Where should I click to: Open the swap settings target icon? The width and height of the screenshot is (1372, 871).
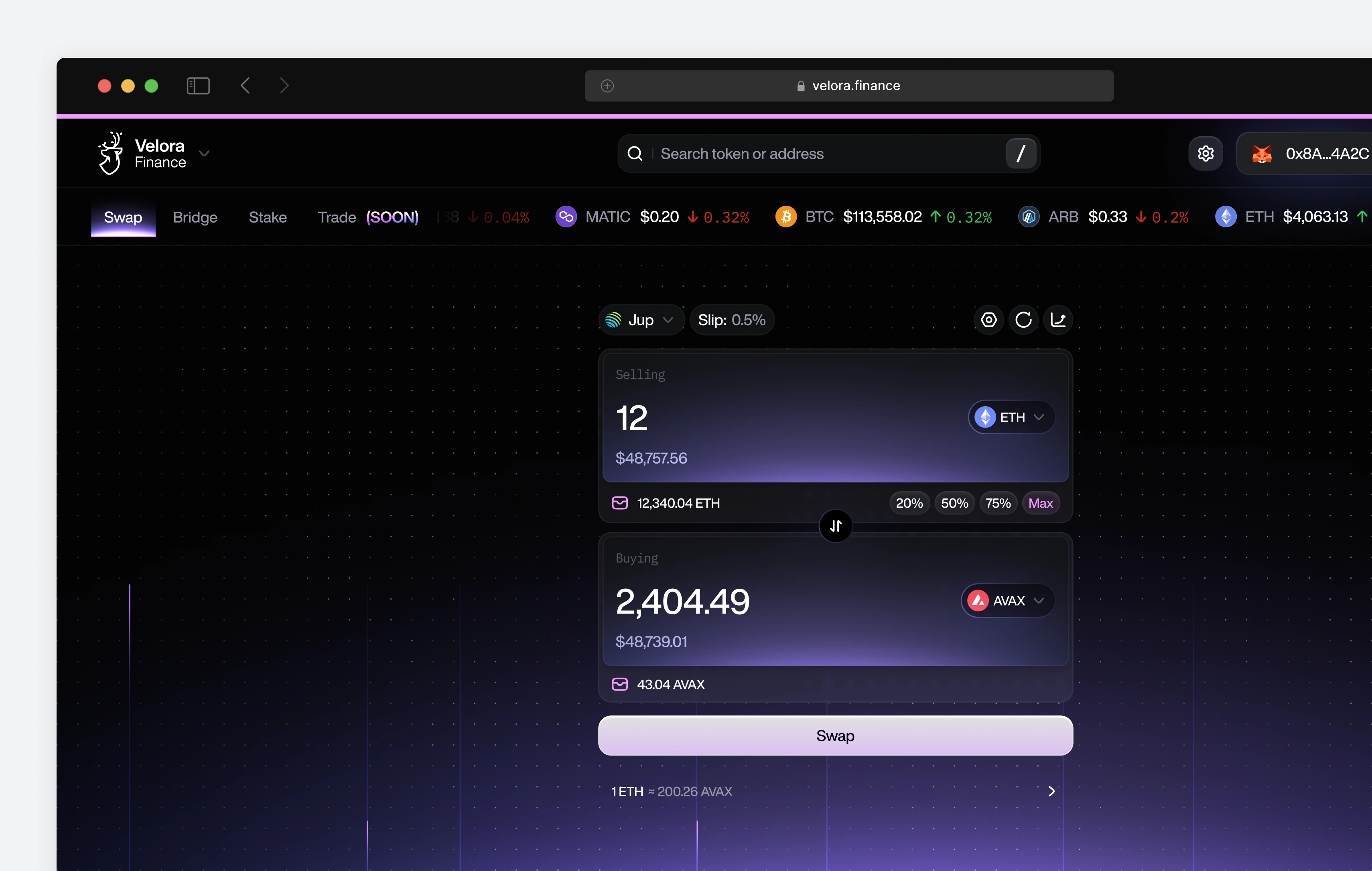[x=988, y=320]
